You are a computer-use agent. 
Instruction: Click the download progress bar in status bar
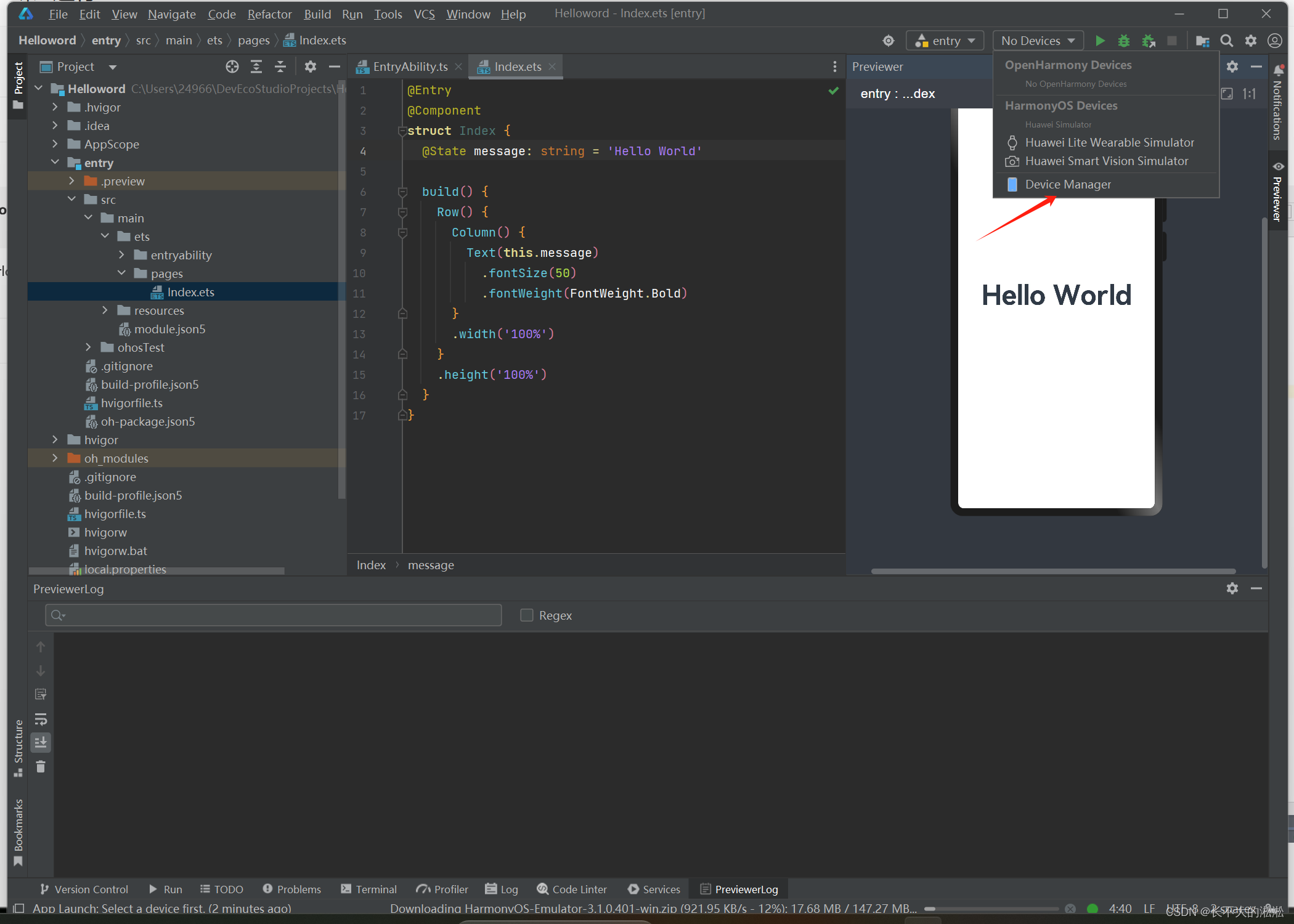(x=992, y=909)
